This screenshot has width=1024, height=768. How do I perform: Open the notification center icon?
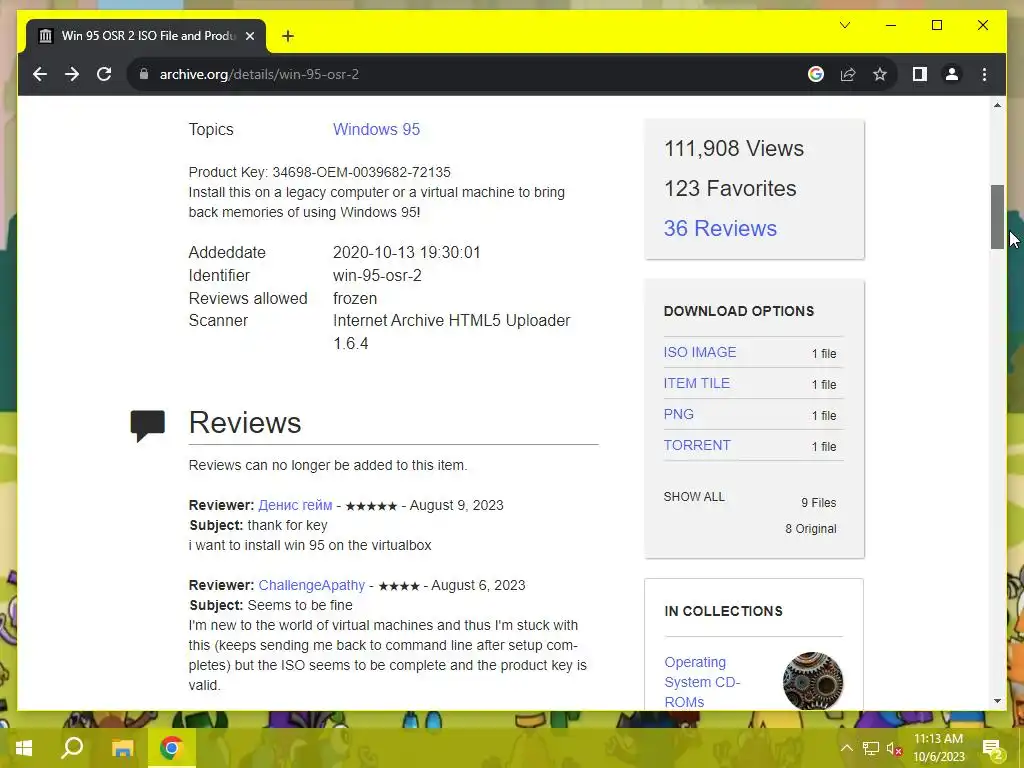(x=992, y=748)
